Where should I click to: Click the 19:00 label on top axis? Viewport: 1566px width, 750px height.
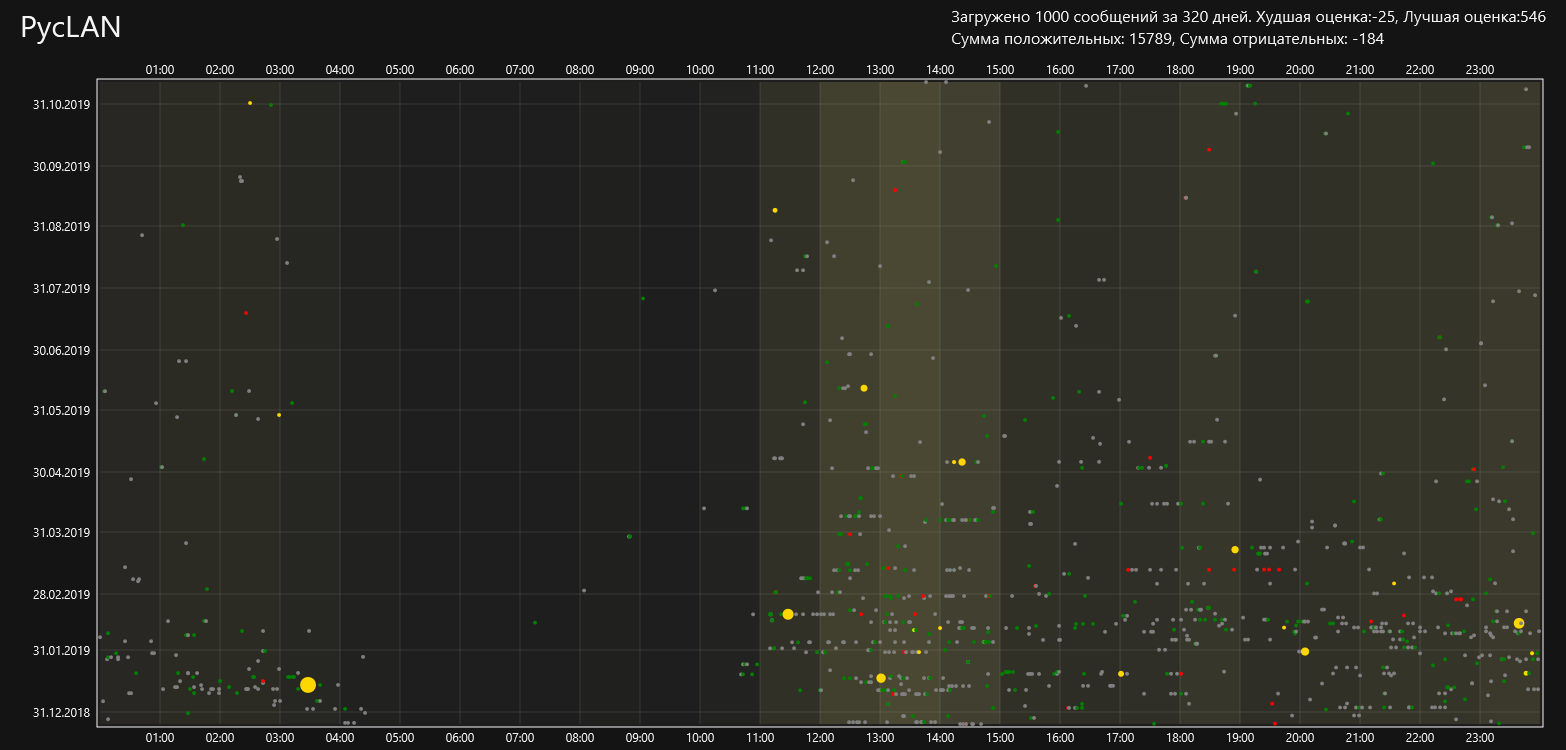(x=1240, y=70)
